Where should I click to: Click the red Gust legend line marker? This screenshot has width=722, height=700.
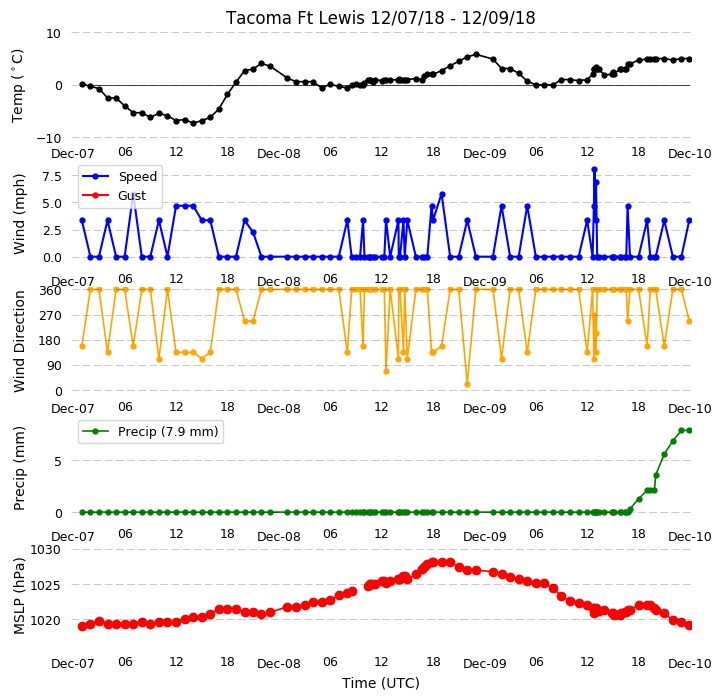95,195
